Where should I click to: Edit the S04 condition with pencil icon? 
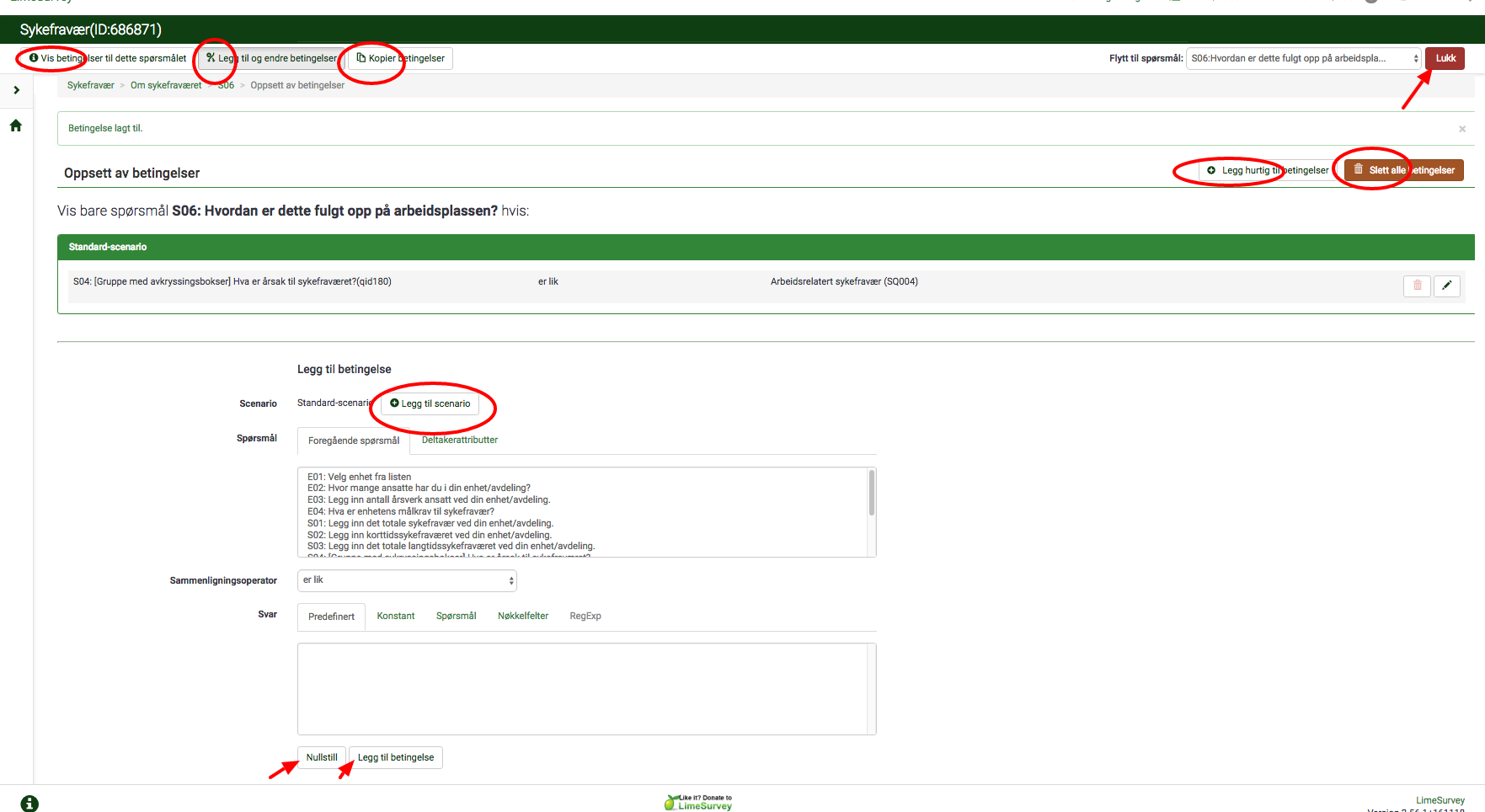point(1446,286)
